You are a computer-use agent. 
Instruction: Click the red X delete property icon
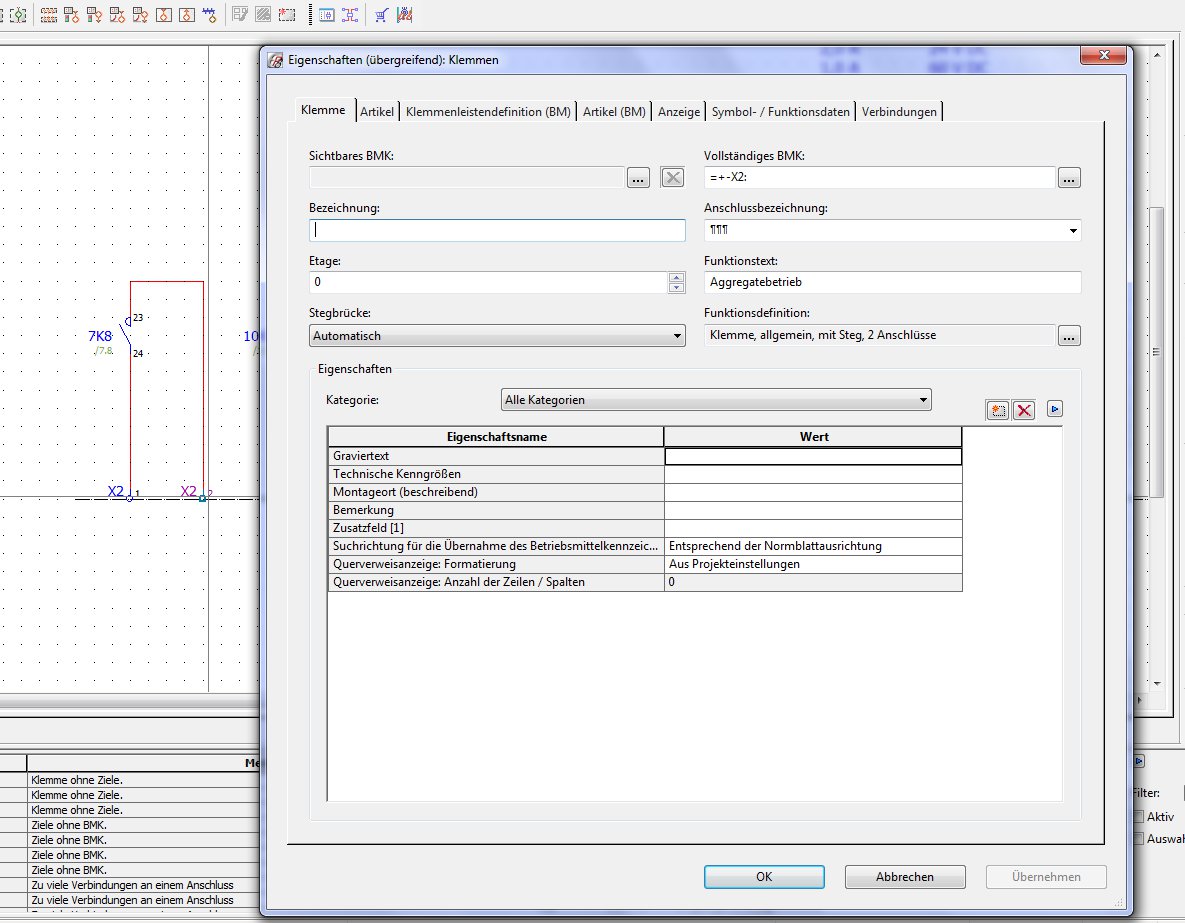click(1023, 410)
